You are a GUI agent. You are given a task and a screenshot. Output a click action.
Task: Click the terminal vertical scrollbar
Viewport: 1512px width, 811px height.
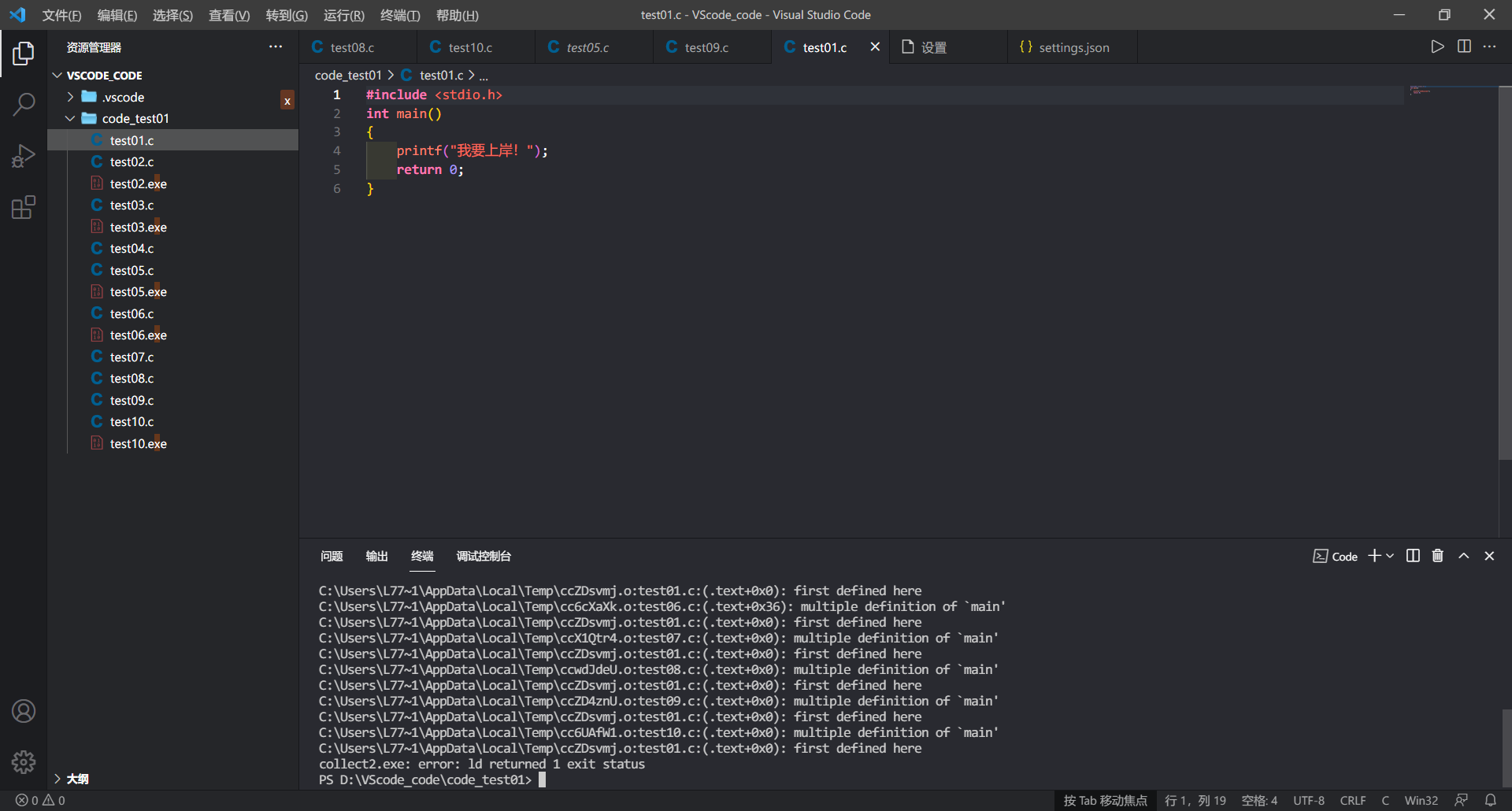point(1506,748)
